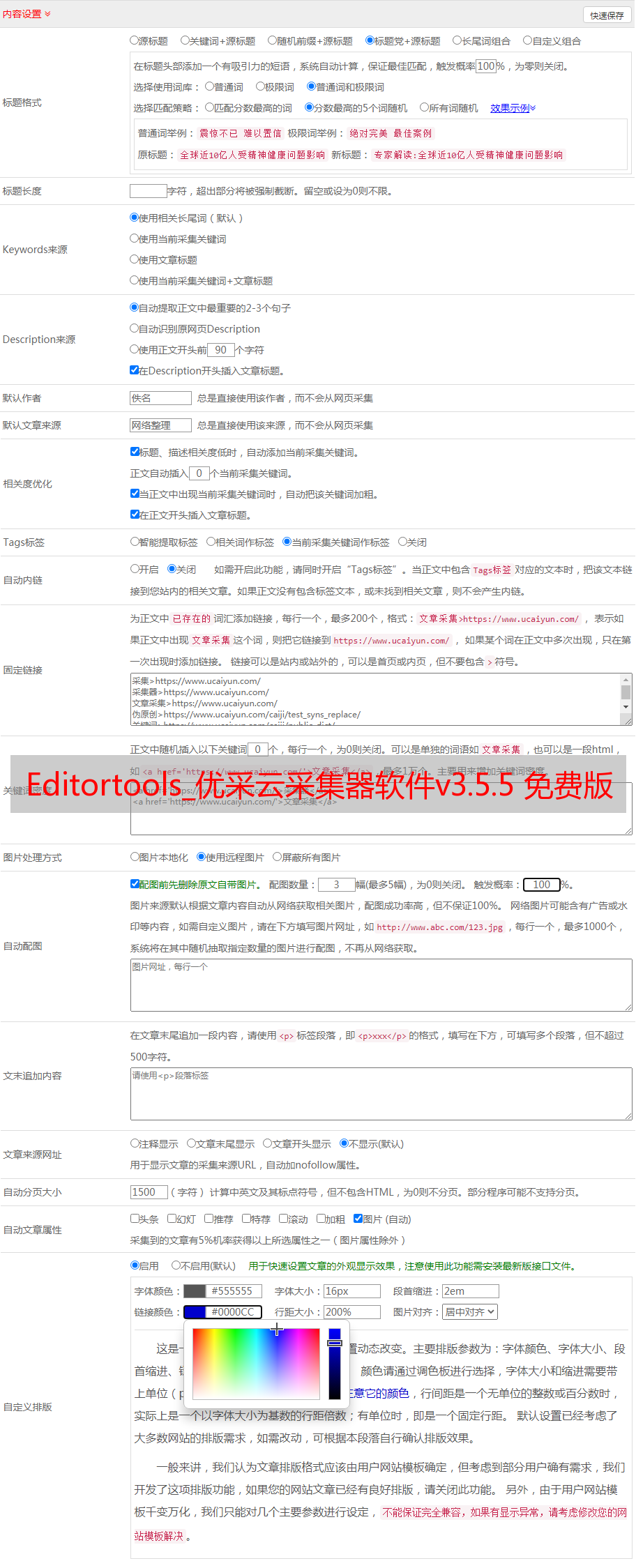Open the 图片对齐 alignment dropdown

point(470,1312)
